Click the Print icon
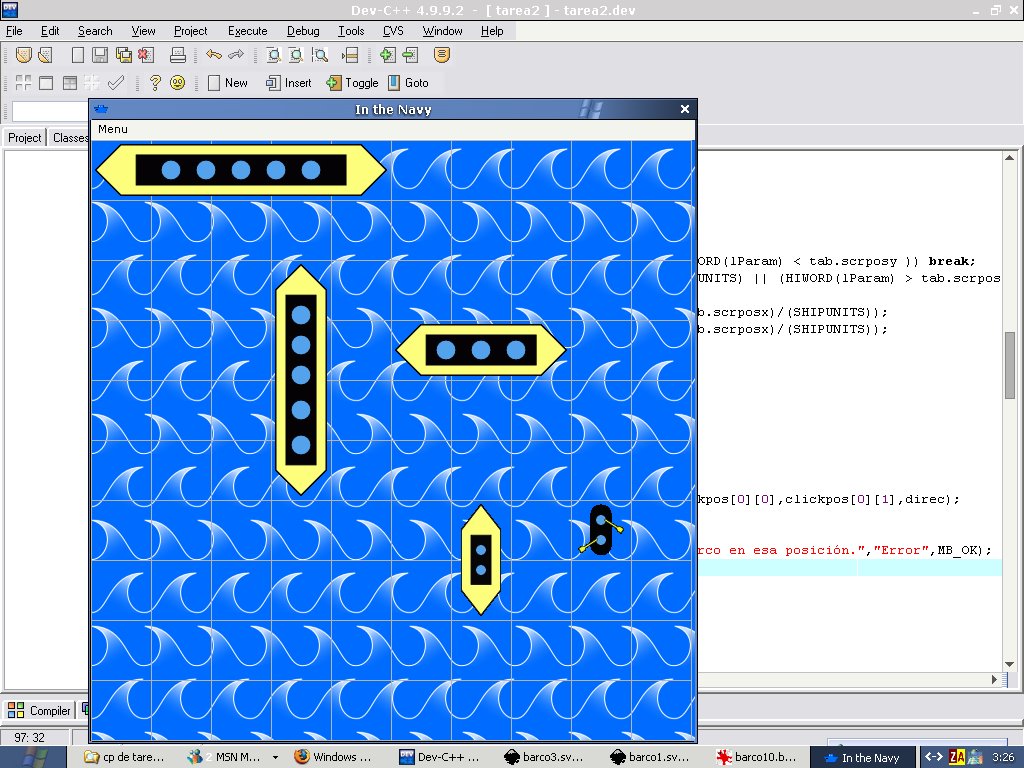1024x768 pixels. (x=178, y=55)
